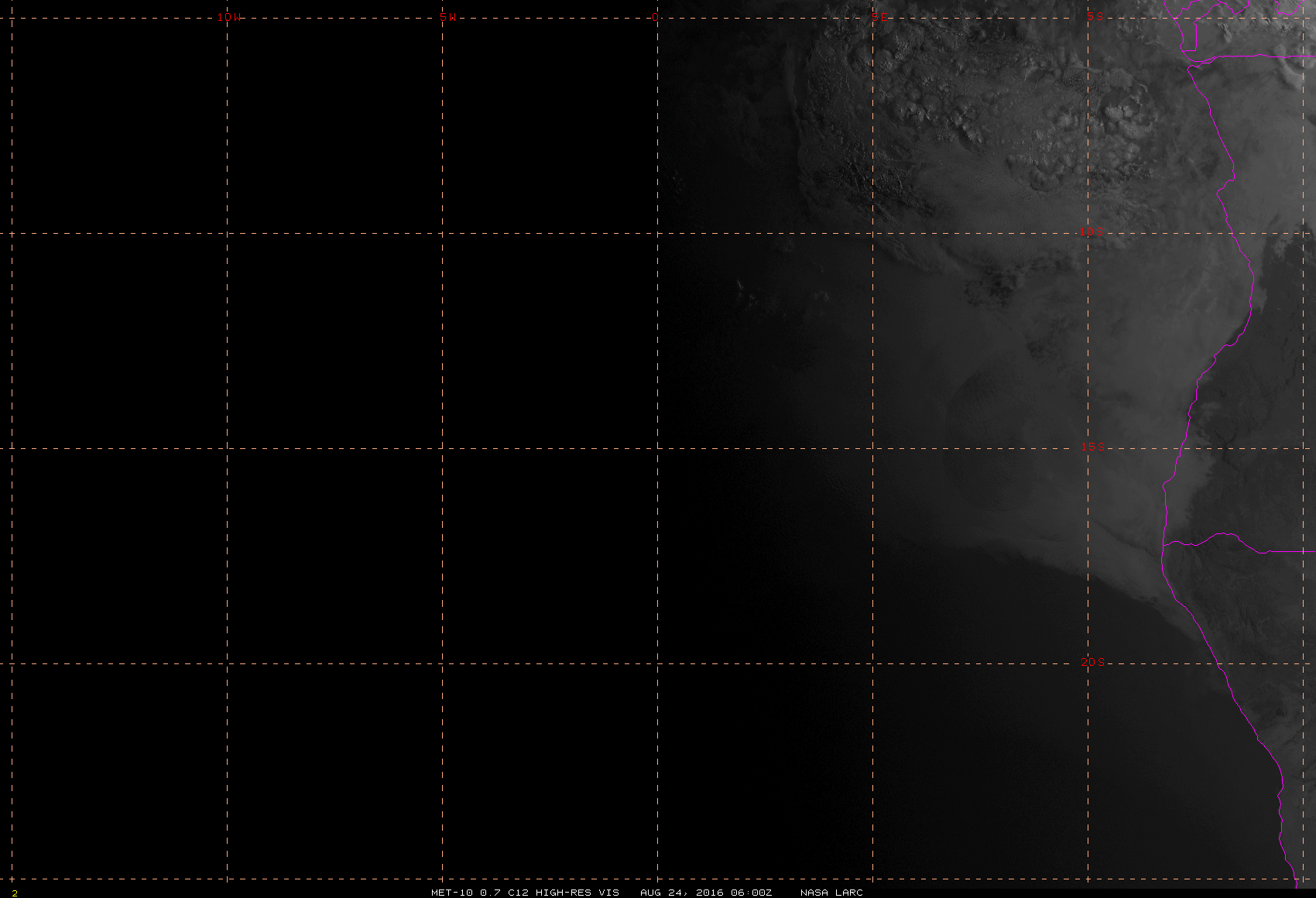Viewport: 1316px width, 898px height.
Task: Click the 5W longitude label
Action: [x=447, y=17]
